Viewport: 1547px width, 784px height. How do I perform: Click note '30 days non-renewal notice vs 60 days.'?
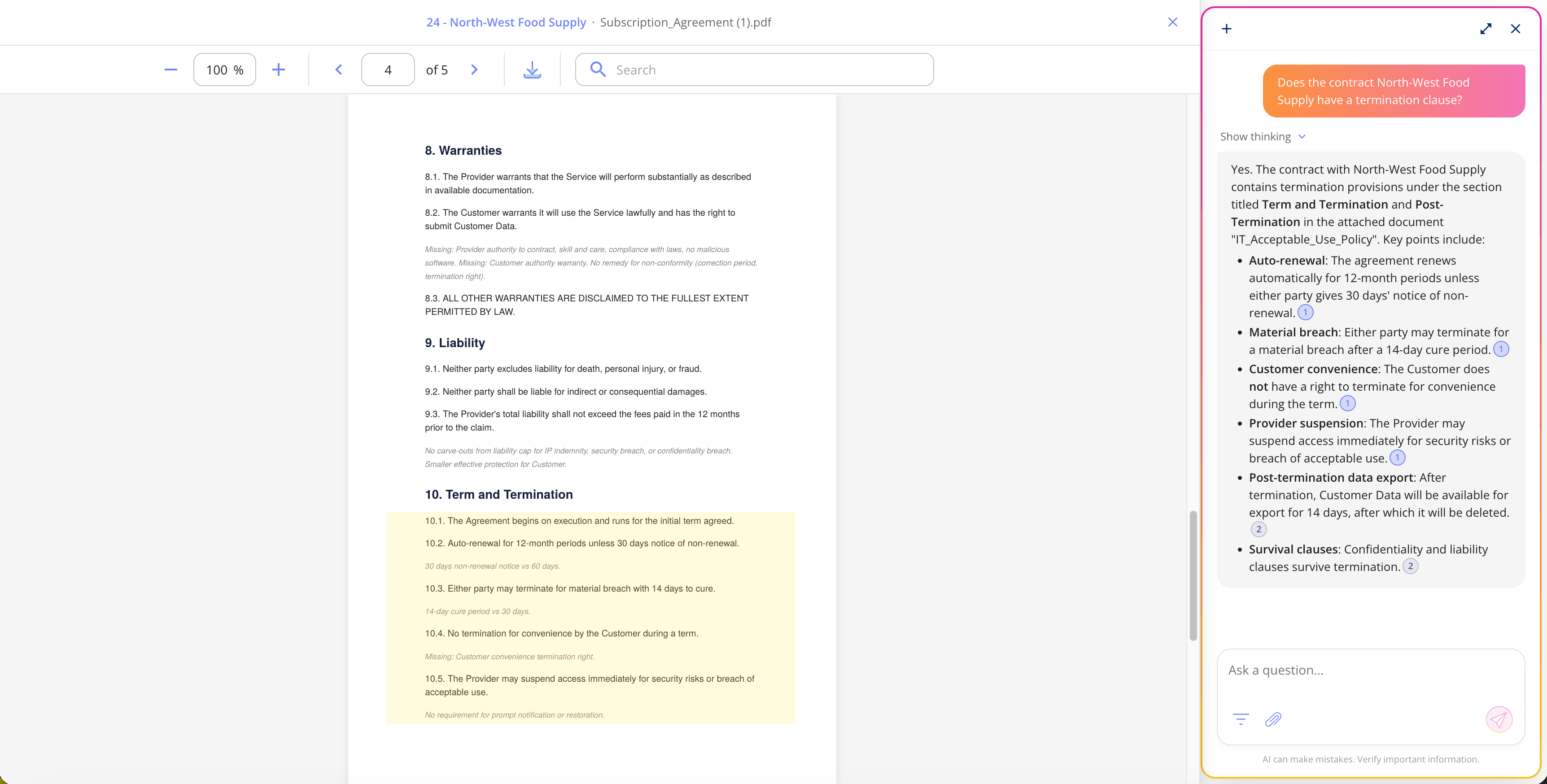click(x=493, y=566)
